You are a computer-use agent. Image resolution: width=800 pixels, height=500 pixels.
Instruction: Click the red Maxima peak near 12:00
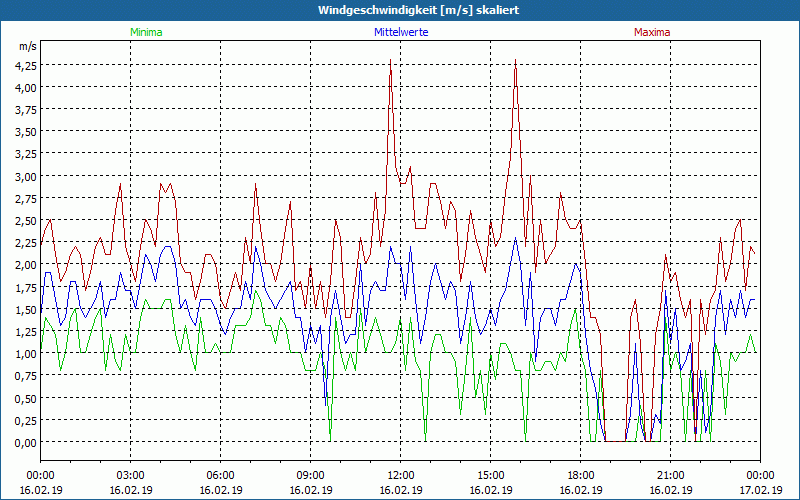click(x=390, y=61)
